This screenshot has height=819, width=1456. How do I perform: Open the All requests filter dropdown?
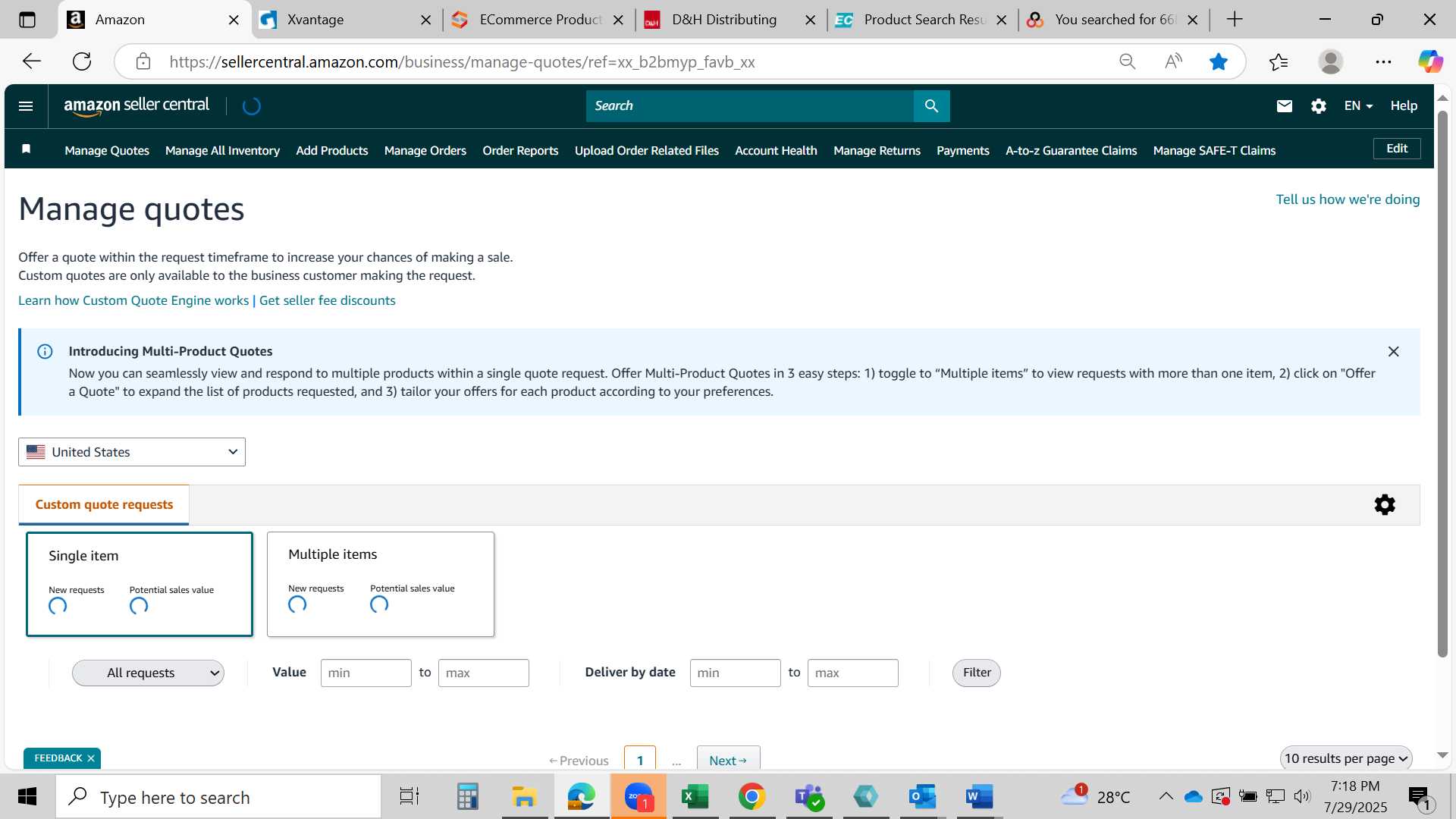tap(148, 673)
